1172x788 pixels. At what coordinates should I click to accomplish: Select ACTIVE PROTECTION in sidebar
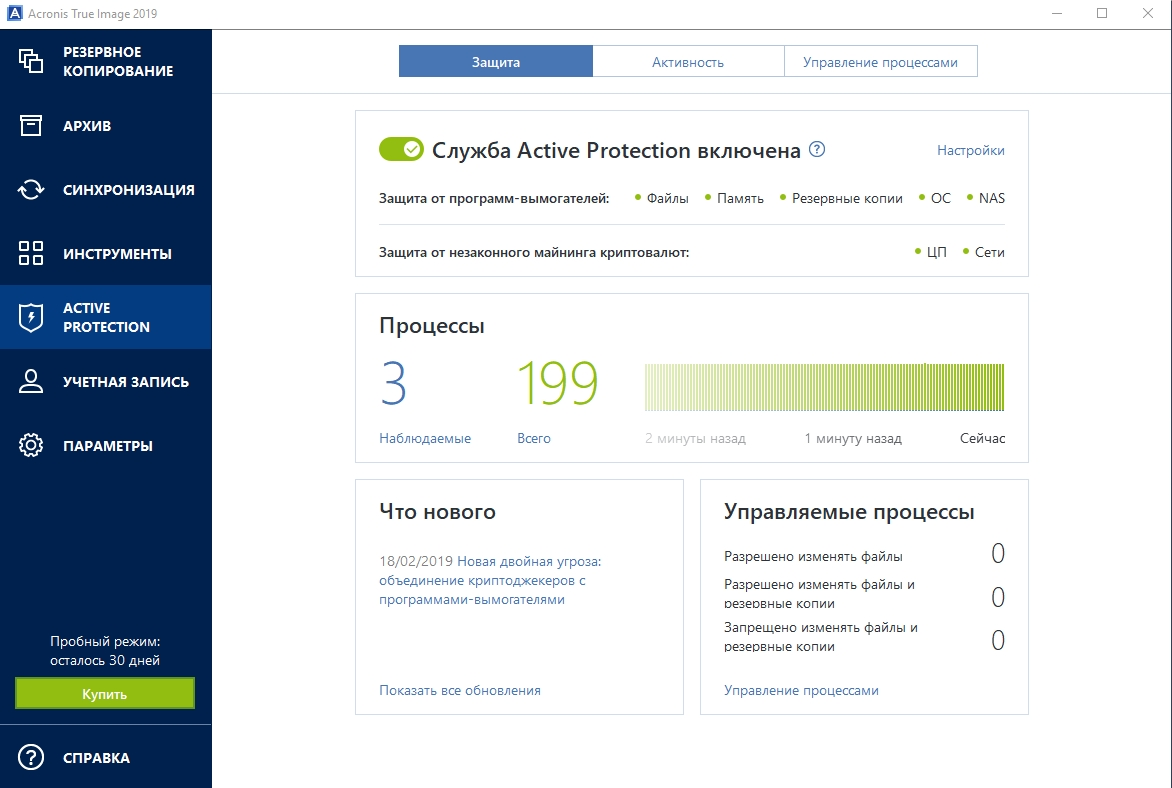click(106, 317)
